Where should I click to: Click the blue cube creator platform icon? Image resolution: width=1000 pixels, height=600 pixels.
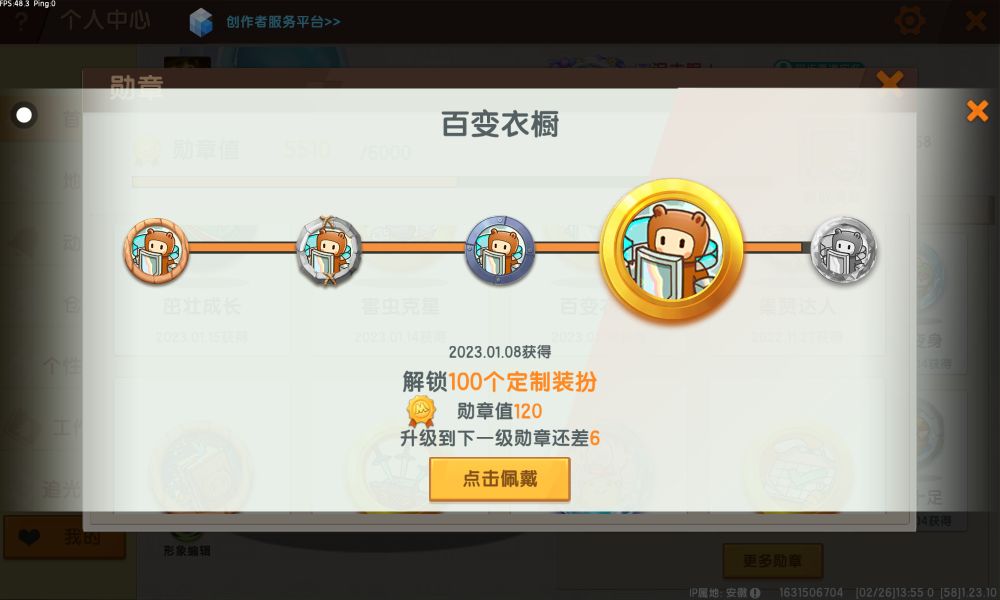[201, 22]
